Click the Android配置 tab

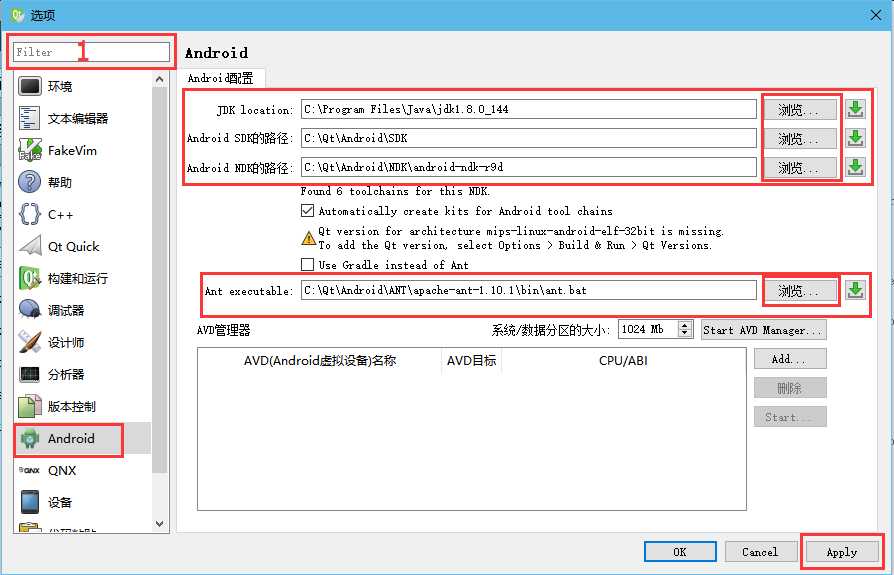pos(221,78)
